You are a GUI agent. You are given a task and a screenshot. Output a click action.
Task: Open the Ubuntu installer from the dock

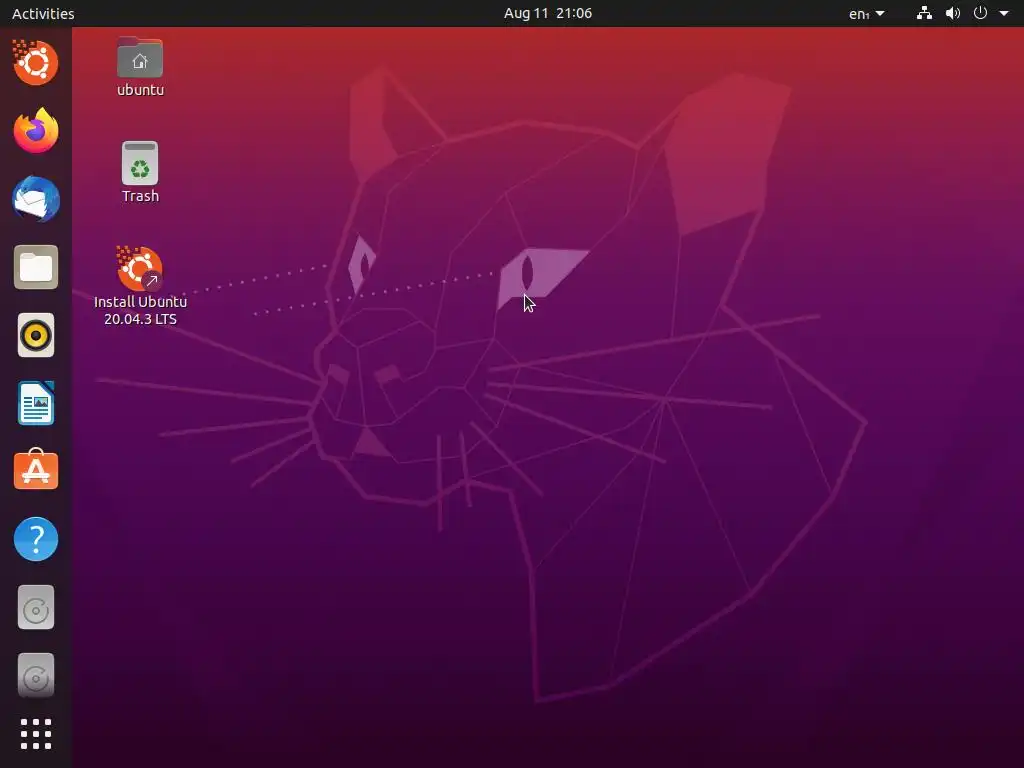click(36, 63)
